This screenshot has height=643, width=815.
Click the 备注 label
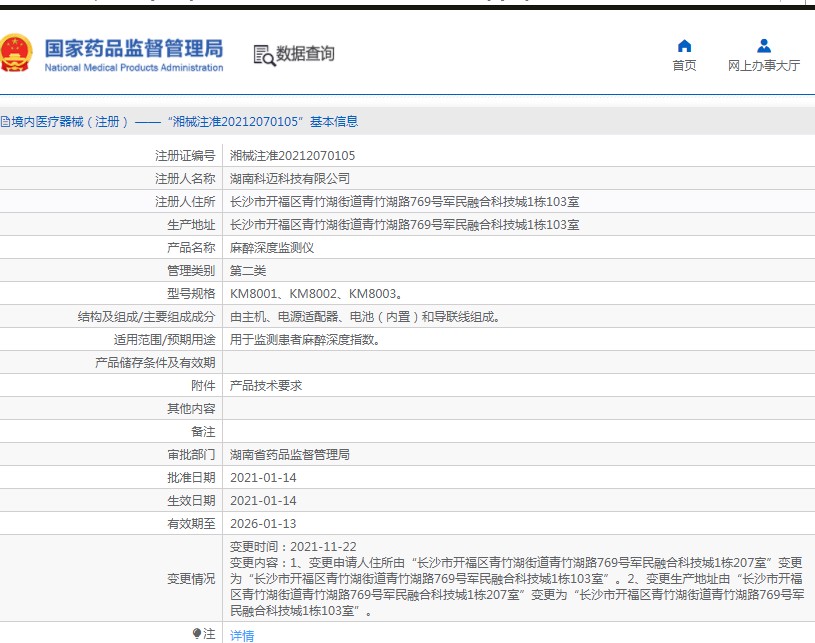203,431
